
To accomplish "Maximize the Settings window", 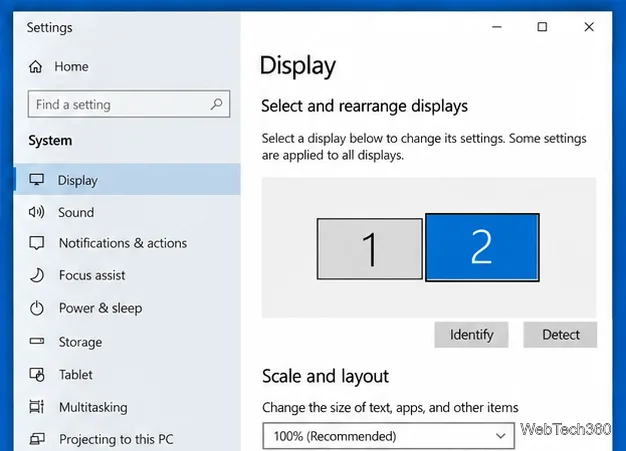I will [542, 27].
